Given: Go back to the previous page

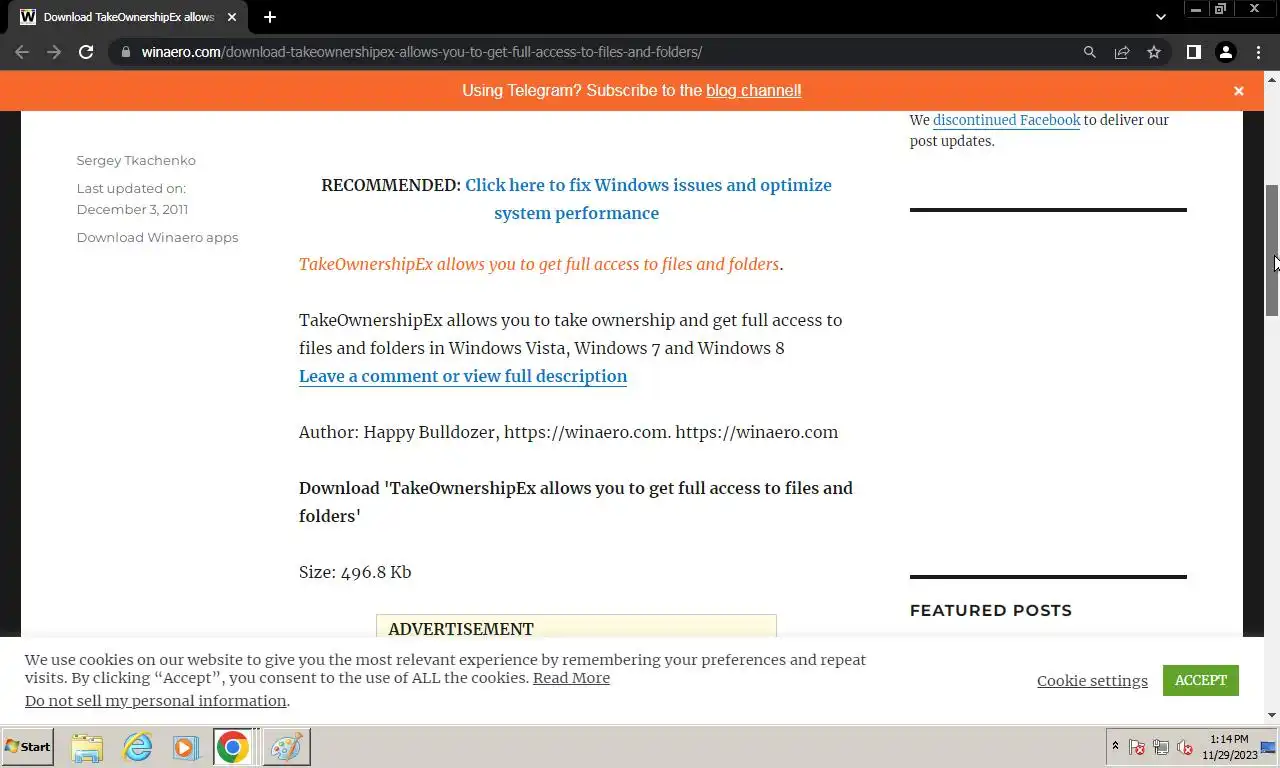Looking at the screenshot, I should (22, 52).
